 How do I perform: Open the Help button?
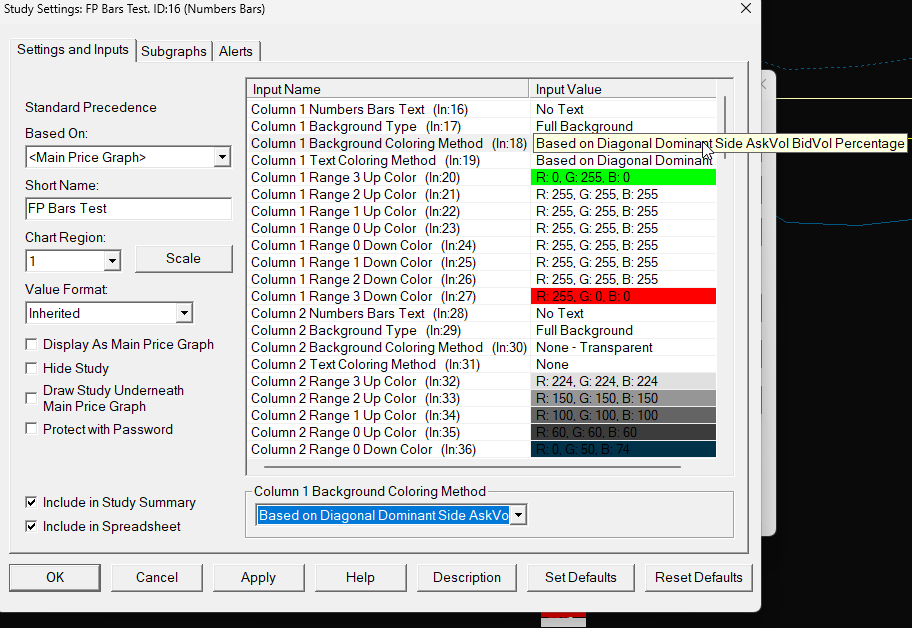coord(361,577)
